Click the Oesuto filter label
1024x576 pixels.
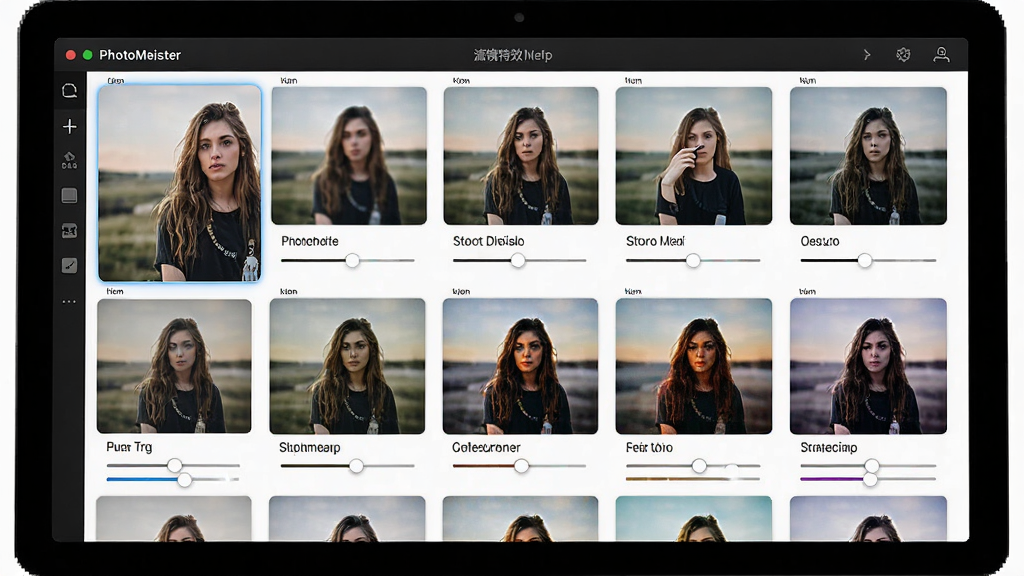[x=820, y=241]
